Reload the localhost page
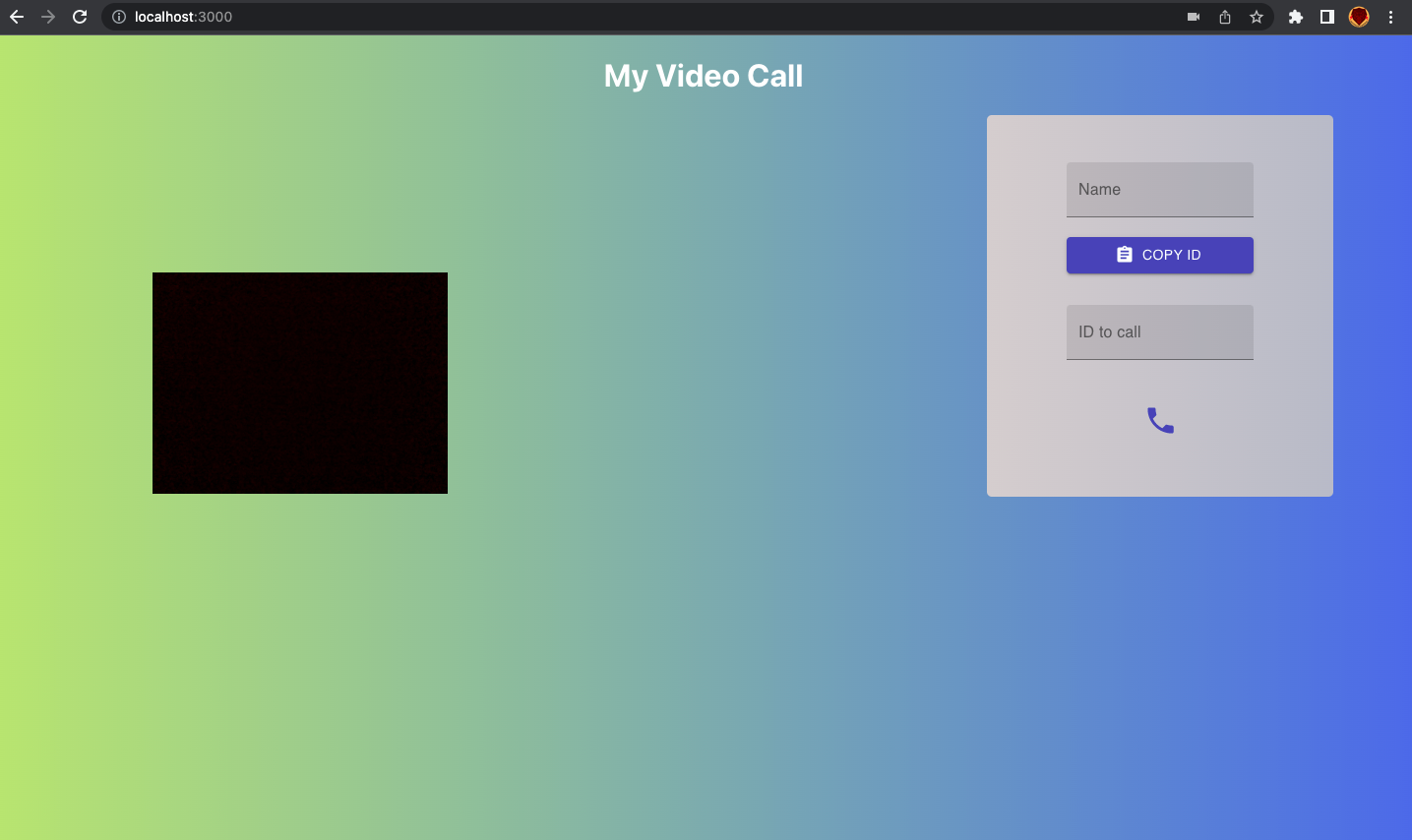 coord(80,17)
